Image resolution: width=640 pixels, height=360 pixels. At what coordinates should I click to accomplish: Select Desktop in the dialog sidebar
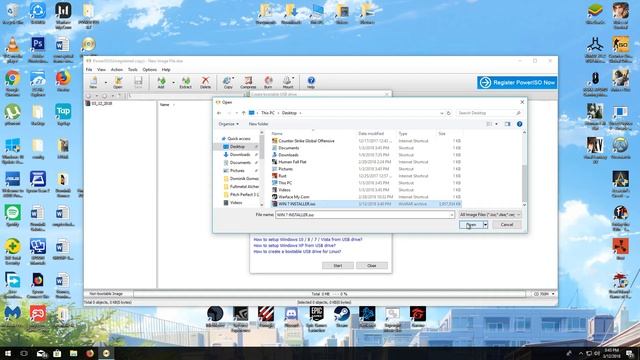tap(237, 147)
